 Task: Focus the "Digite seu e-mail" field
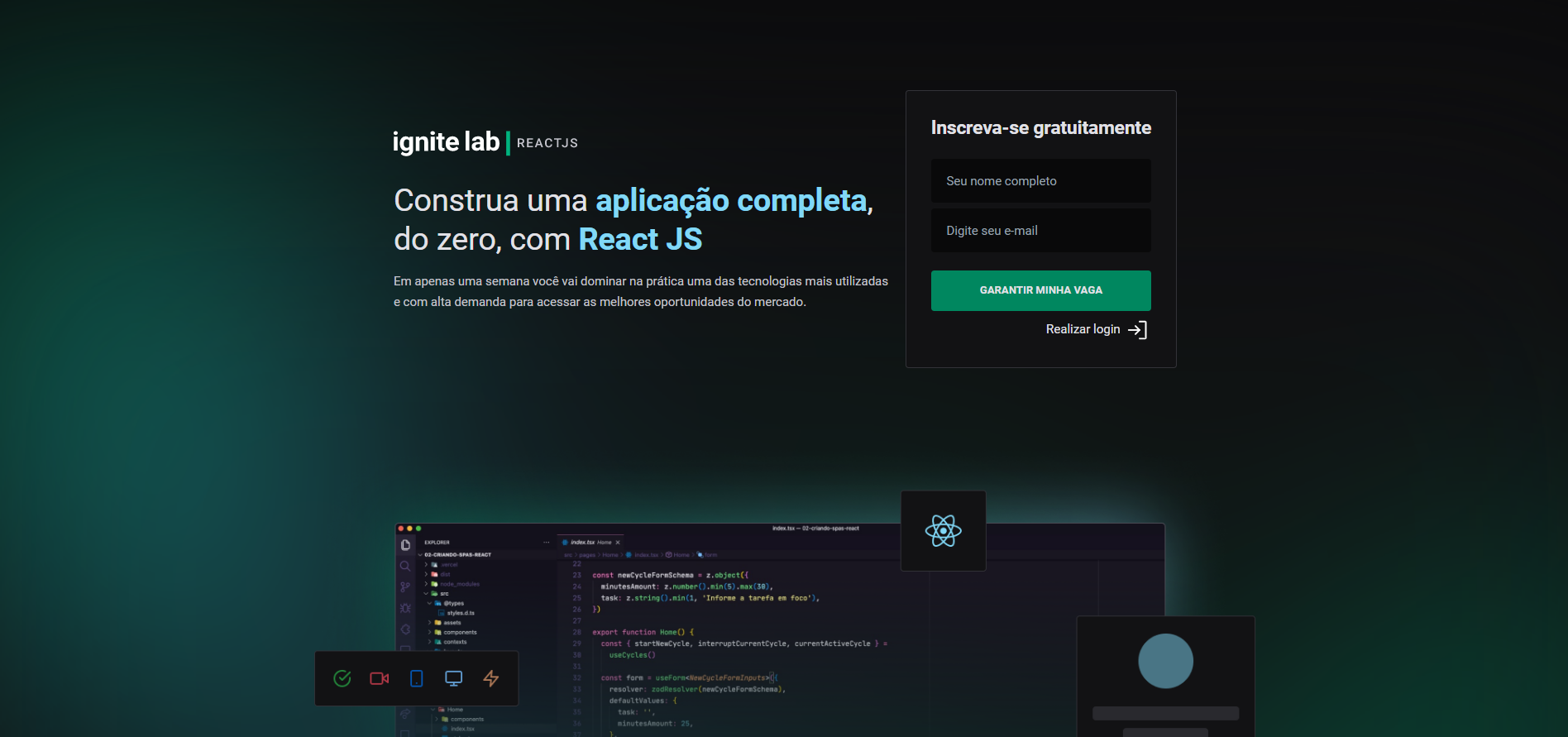tap(1041, 231)
